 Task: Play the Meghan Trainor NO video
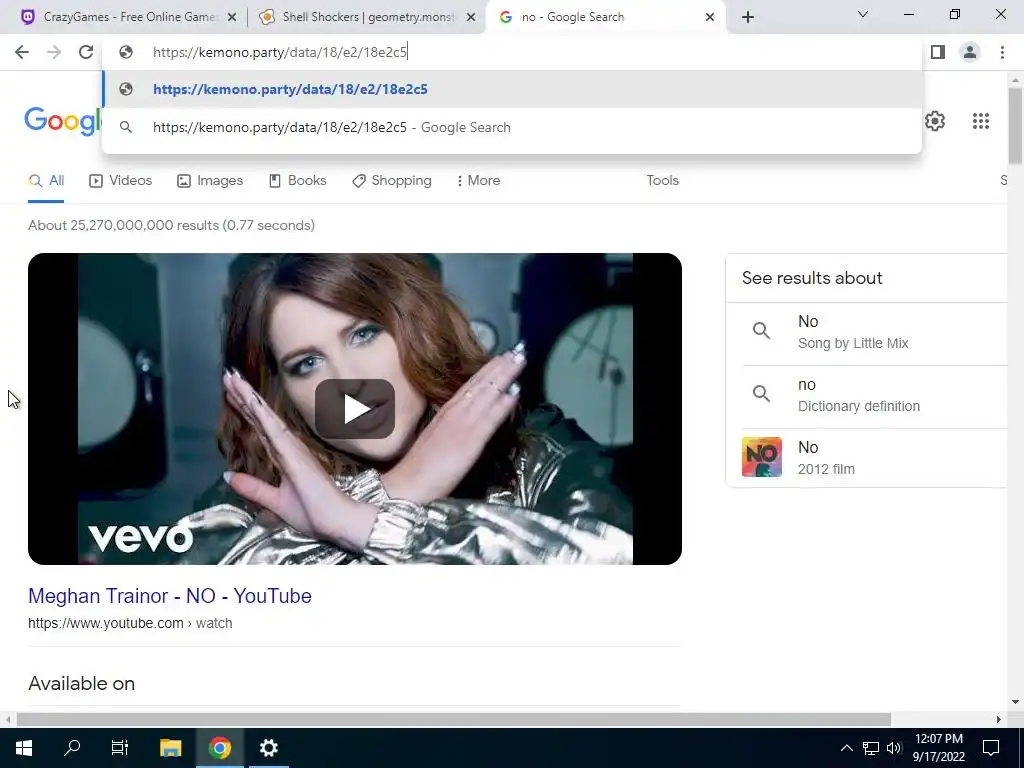355,409
